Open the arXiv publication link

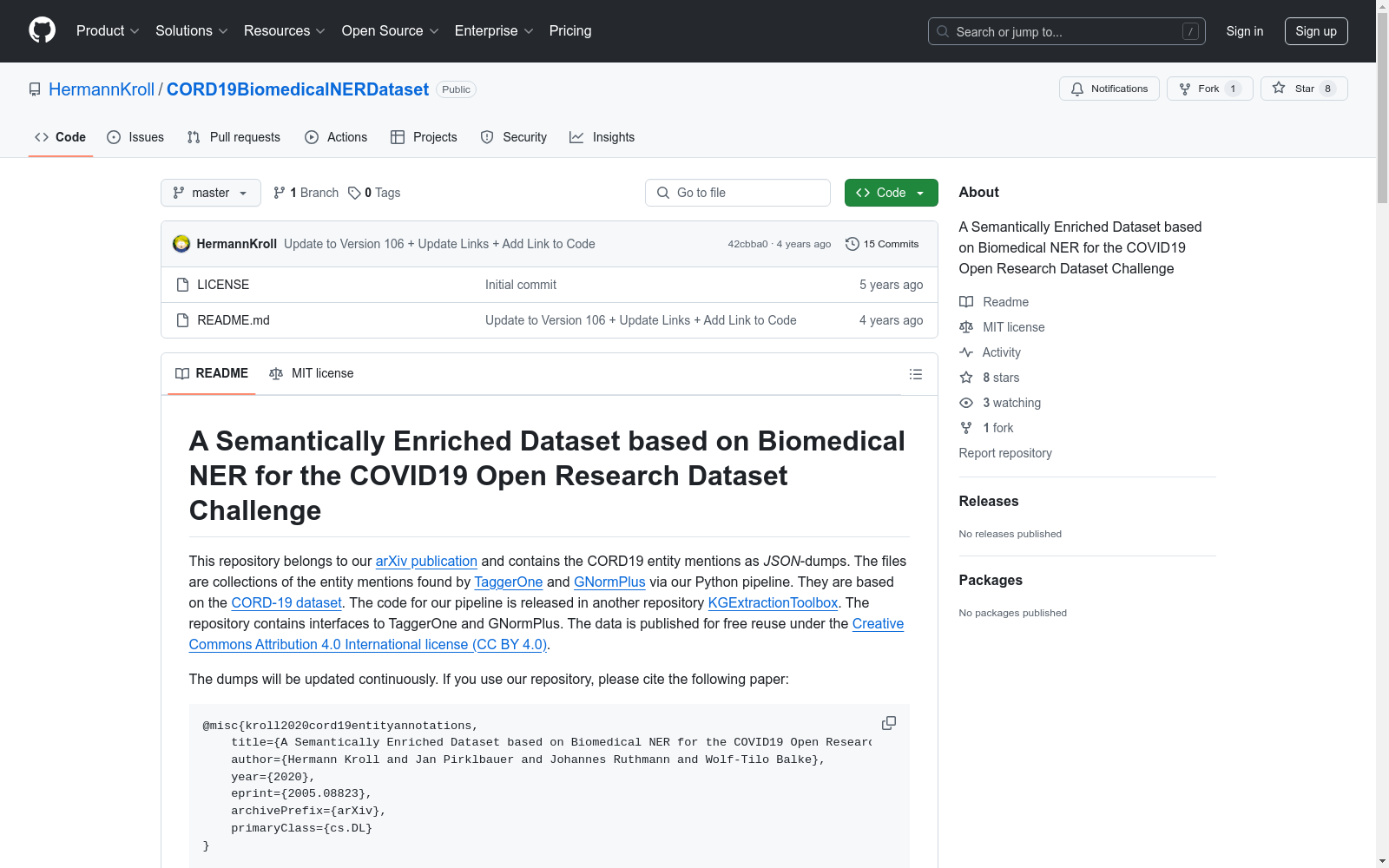point(426,561)
